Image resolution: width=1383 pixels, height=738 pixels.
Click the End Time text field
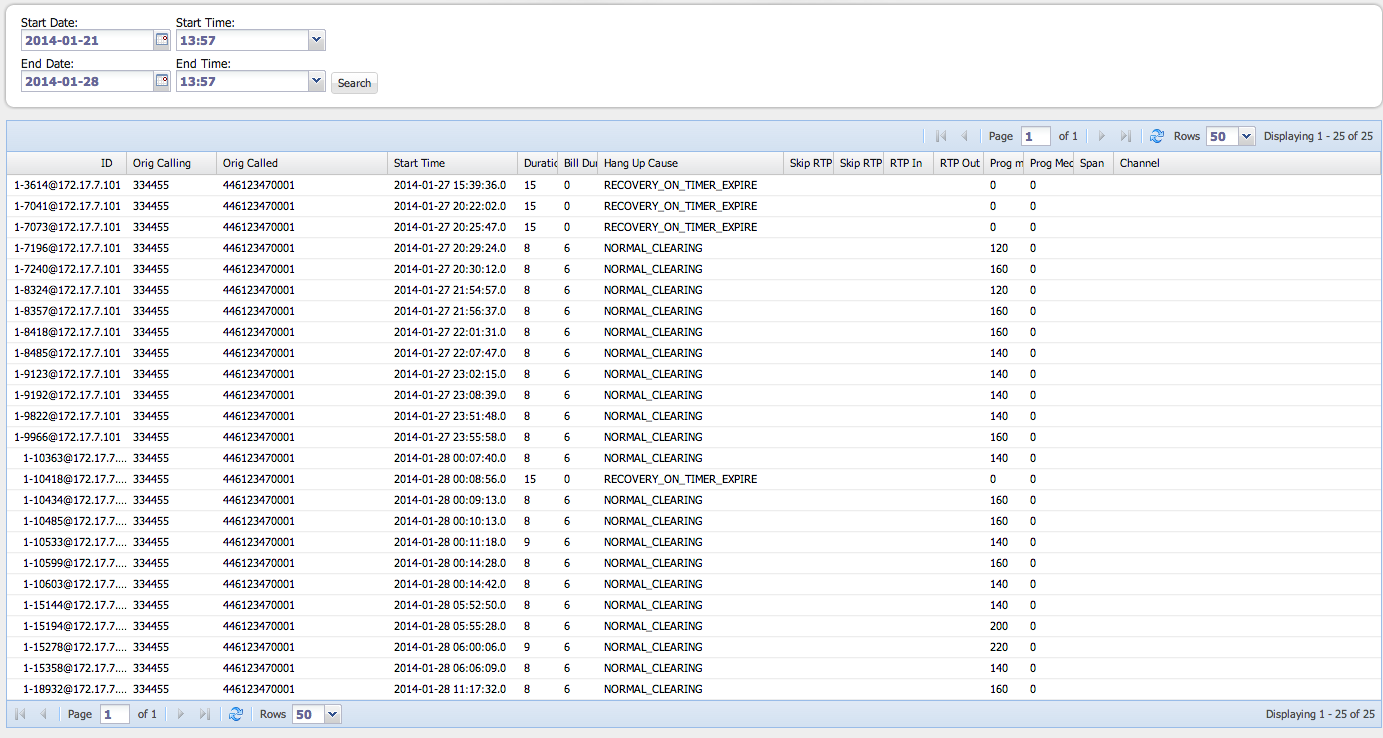242,82
